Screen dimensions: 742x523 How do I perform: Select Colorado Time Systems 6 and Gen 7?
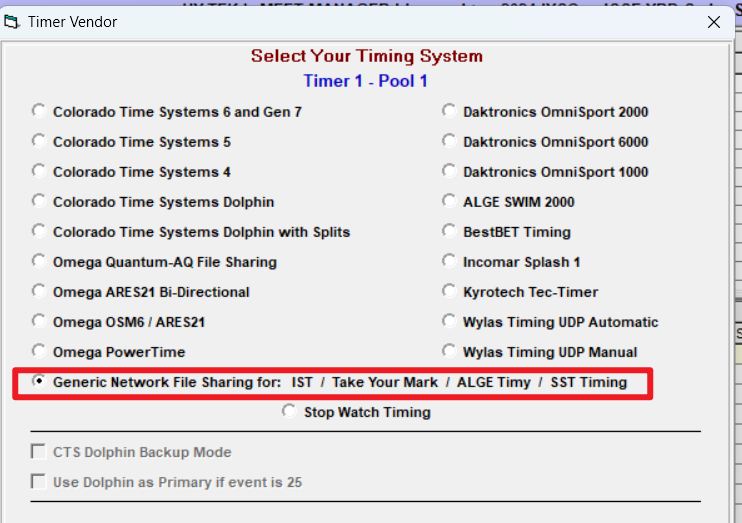(x=39, y=111)
